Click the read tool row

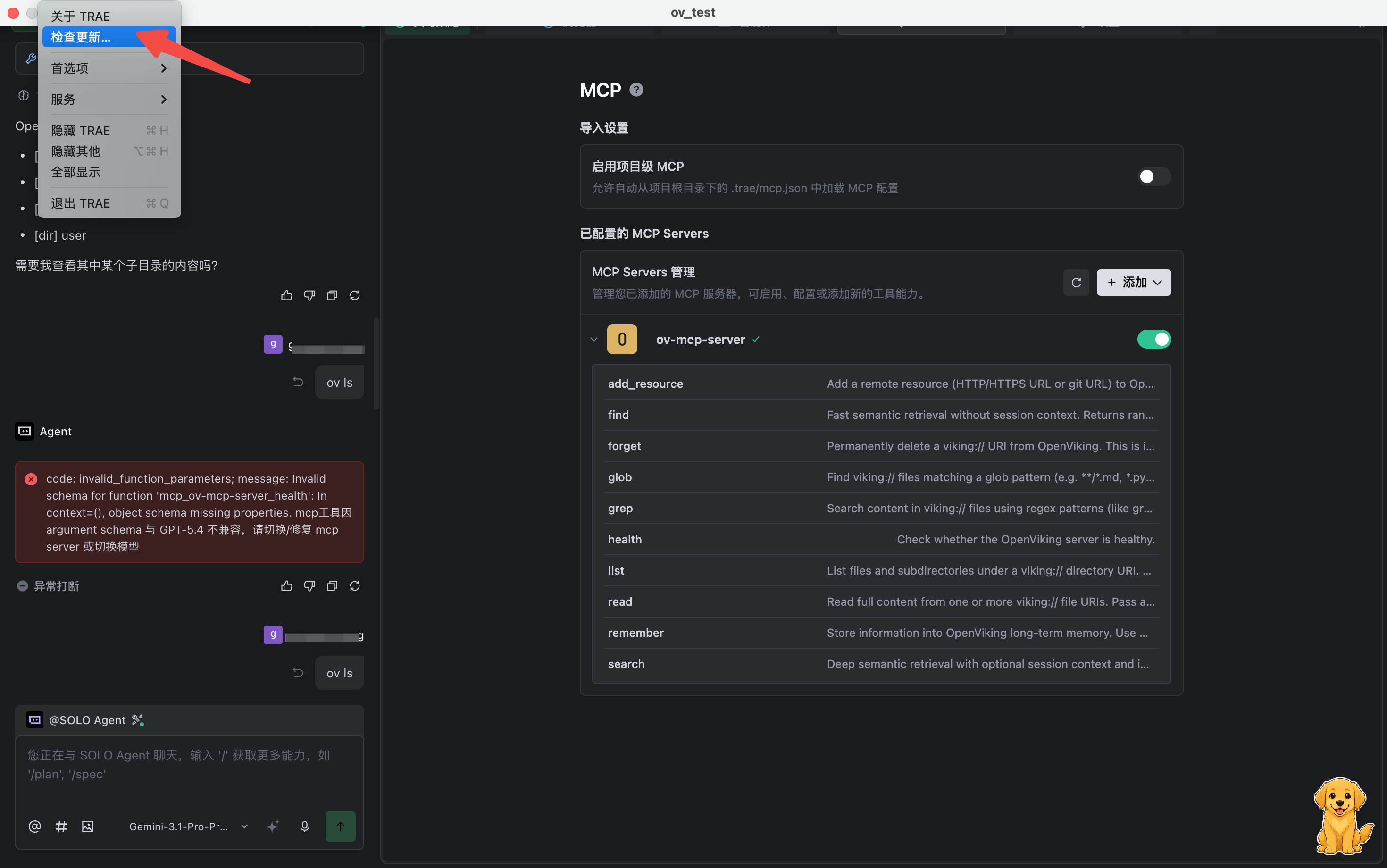point(881,601)
